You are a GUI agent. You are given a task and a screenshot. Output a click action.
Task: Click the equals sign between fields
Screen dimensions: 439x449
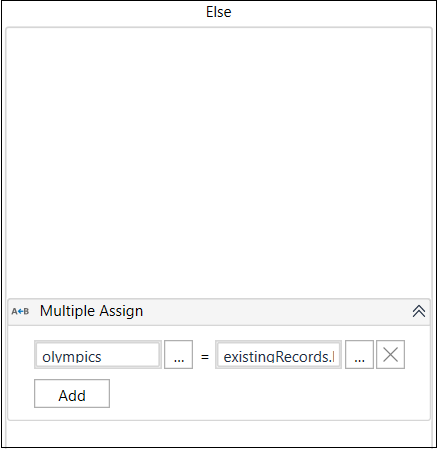coord(205,357)
